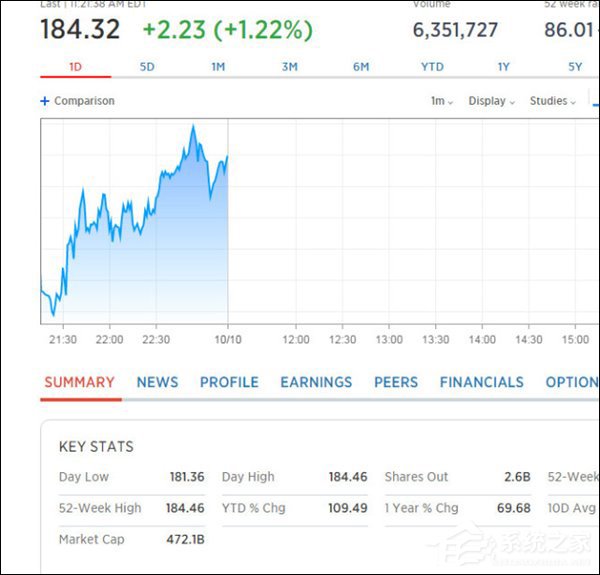This screenshot has height=575, width=600.
Task: Show the 6M chart range
Action: pos(361,67)
